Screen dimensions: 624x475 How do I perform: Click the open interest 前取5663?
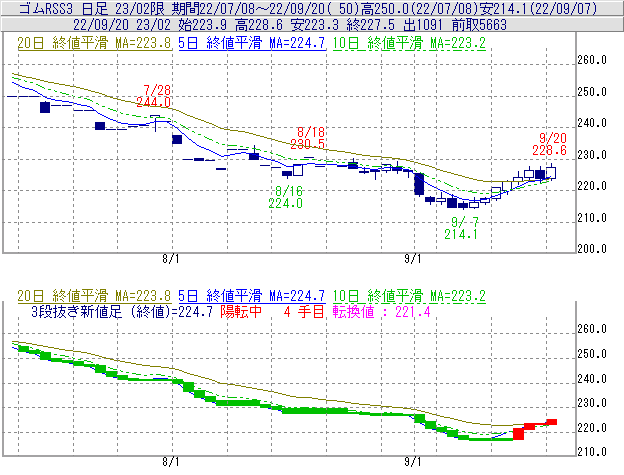pos(480,25)
